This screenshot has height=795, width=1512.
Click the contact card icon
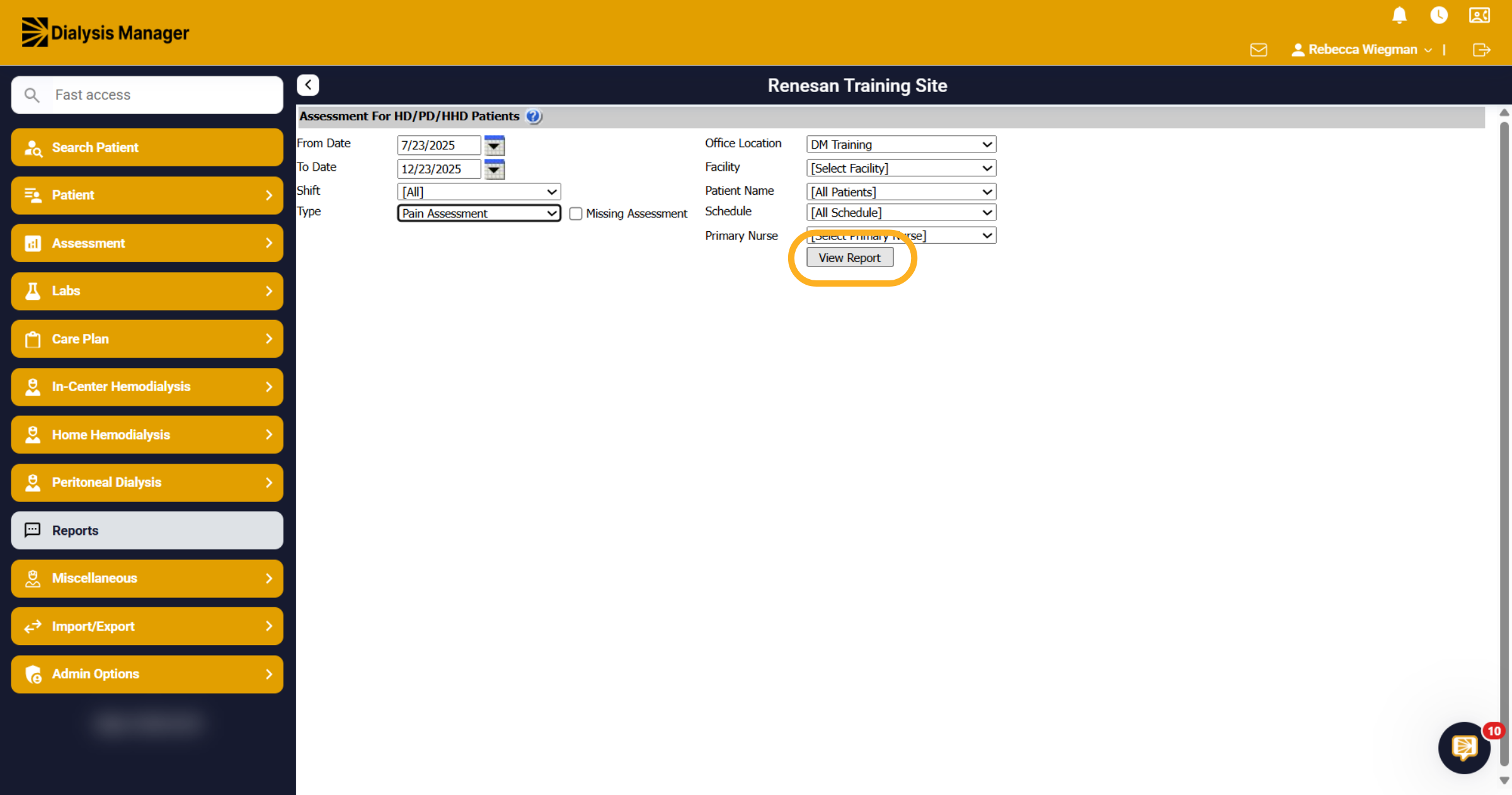tap(1479, 15)
